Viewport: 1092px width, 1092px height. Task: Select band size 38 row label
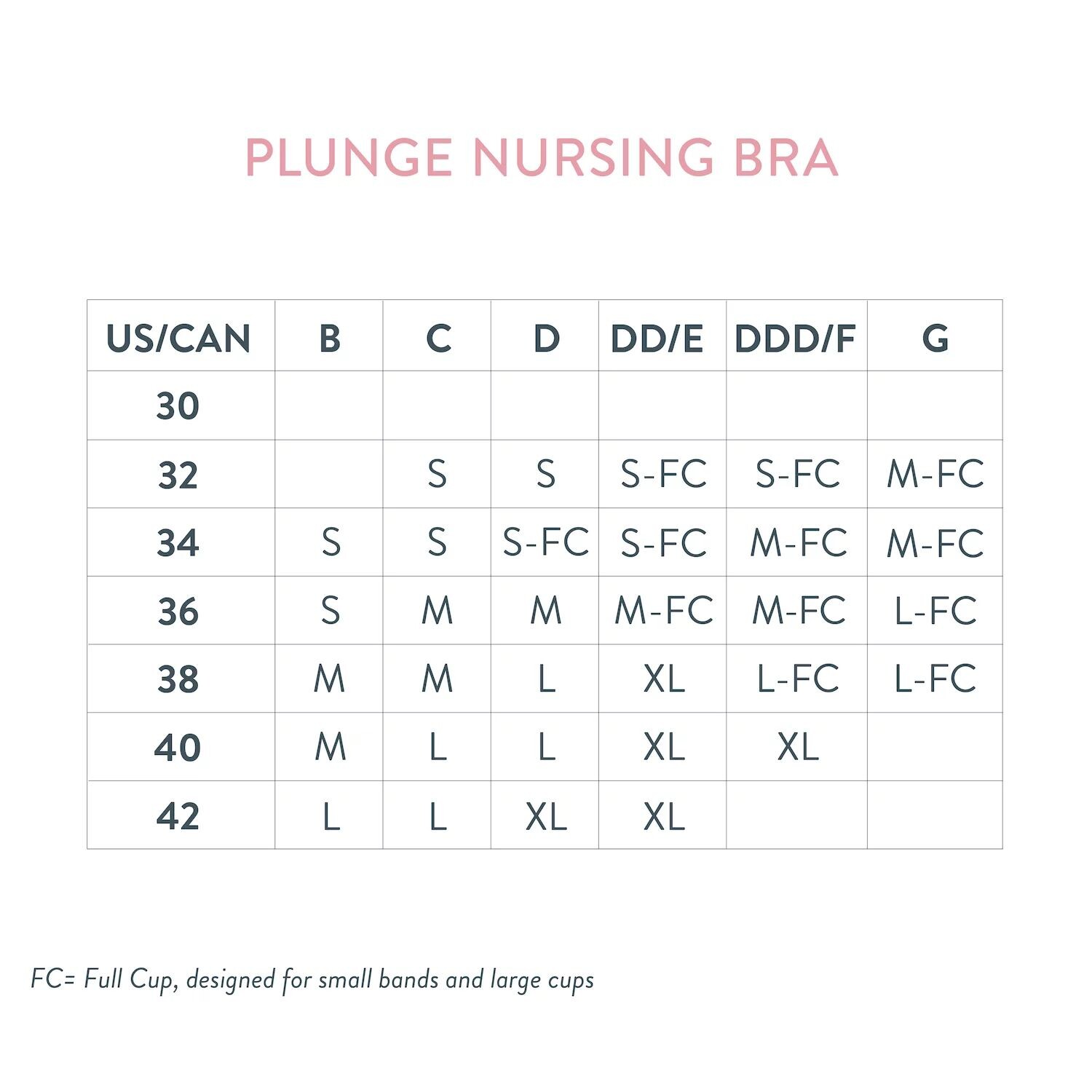tap(178, 679)
